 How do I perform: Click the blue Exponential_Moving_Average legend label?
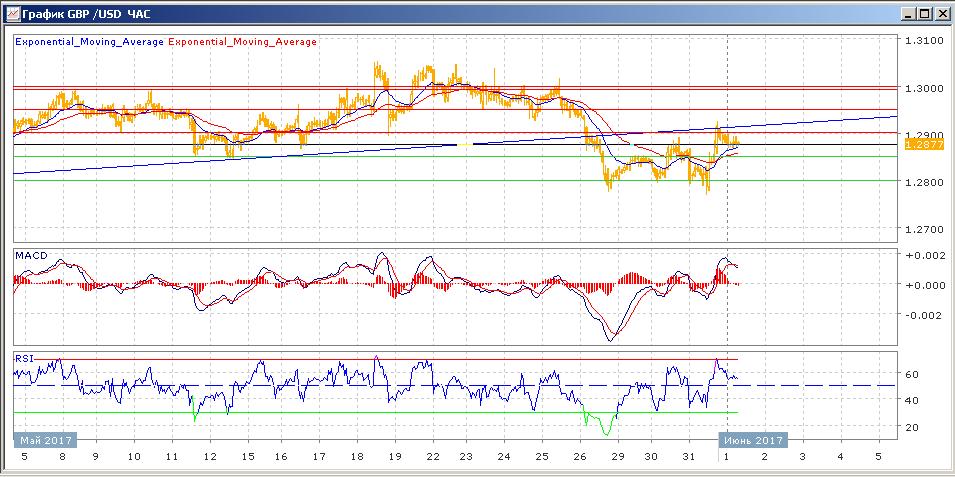pos(90,42)
